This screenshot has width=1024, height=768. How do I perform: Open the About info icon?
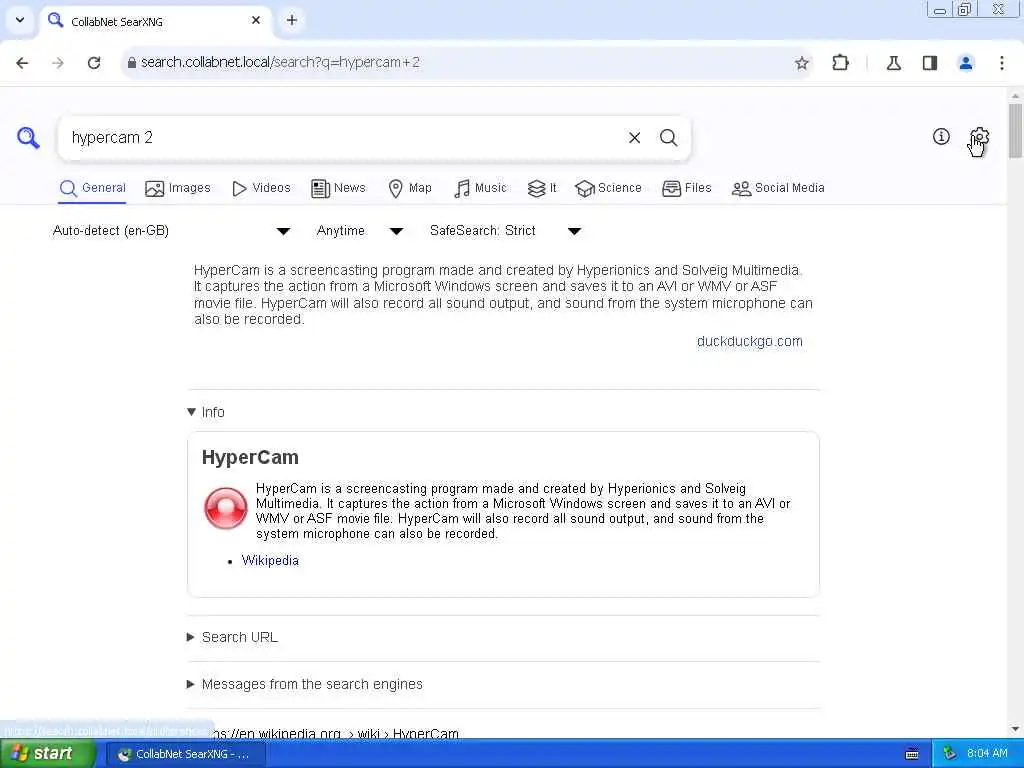(941, 136)
